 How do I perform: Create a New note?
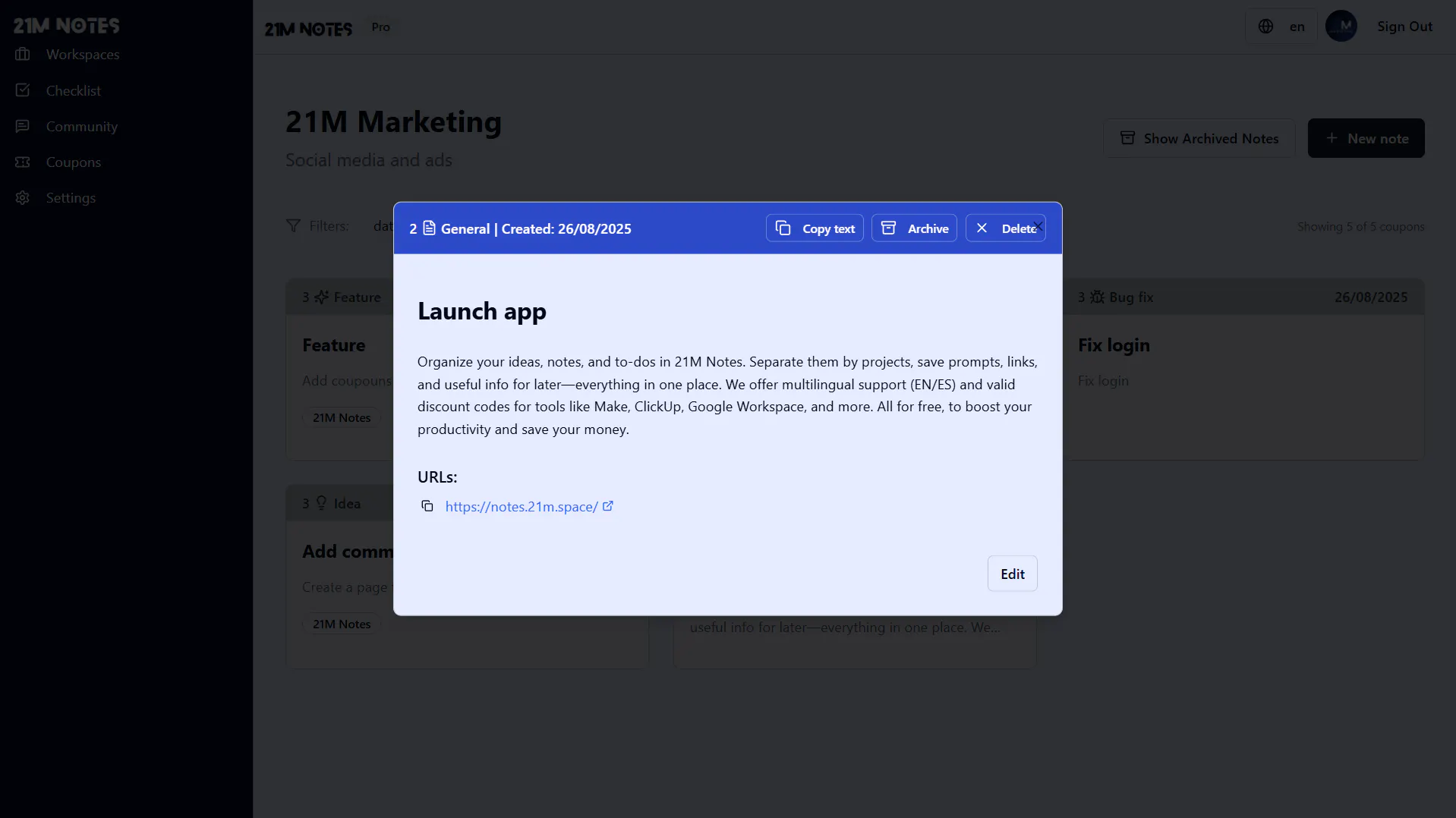(1366, 138)
